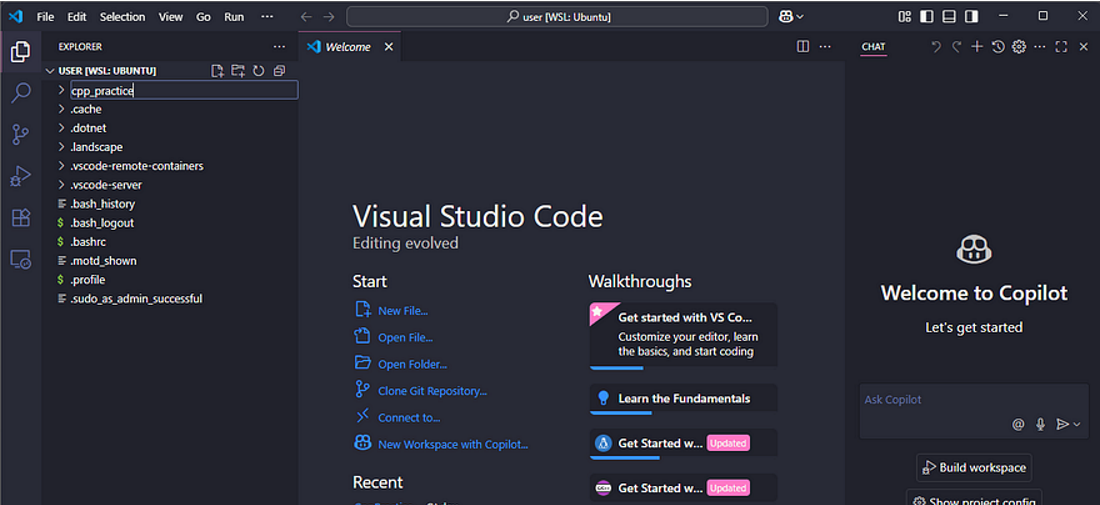1100x505 pixels.
Task: Click the New File icon in Explorer header
Action: 217,71
